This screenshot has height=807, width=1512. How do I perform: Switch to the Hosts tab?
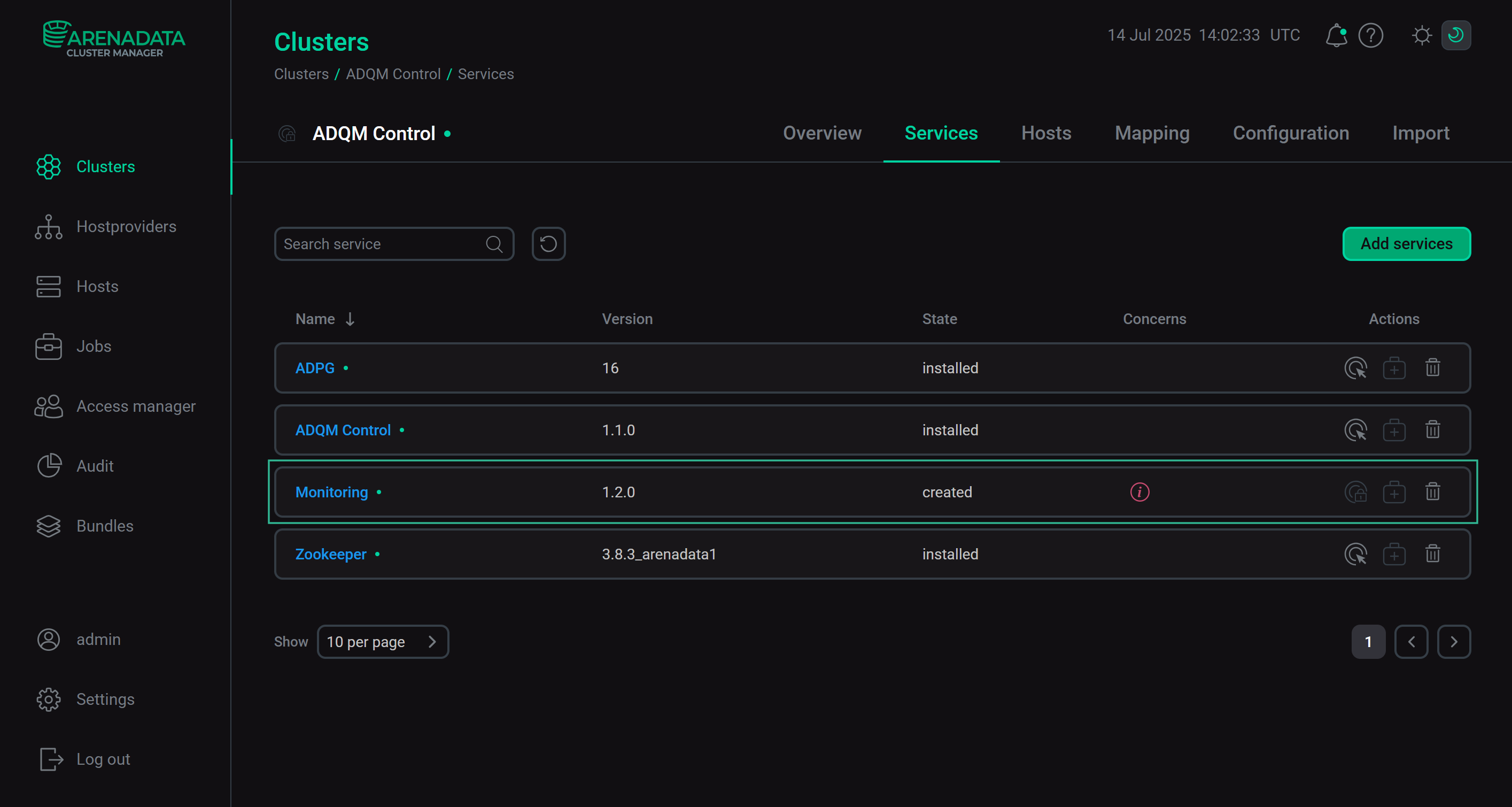click(x=1046, y=133)
